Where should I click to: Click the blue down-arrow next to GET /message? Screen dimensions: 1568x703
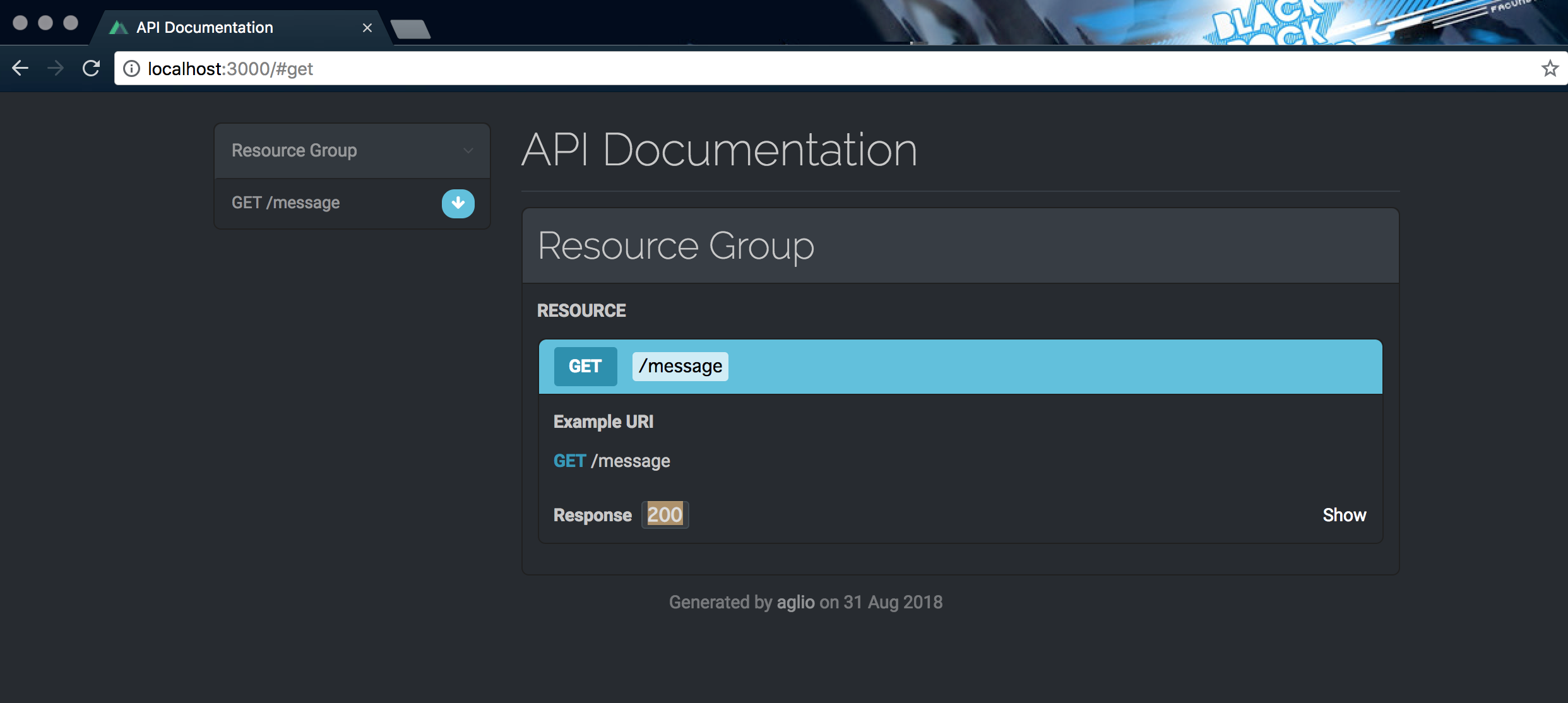(458, 203)
